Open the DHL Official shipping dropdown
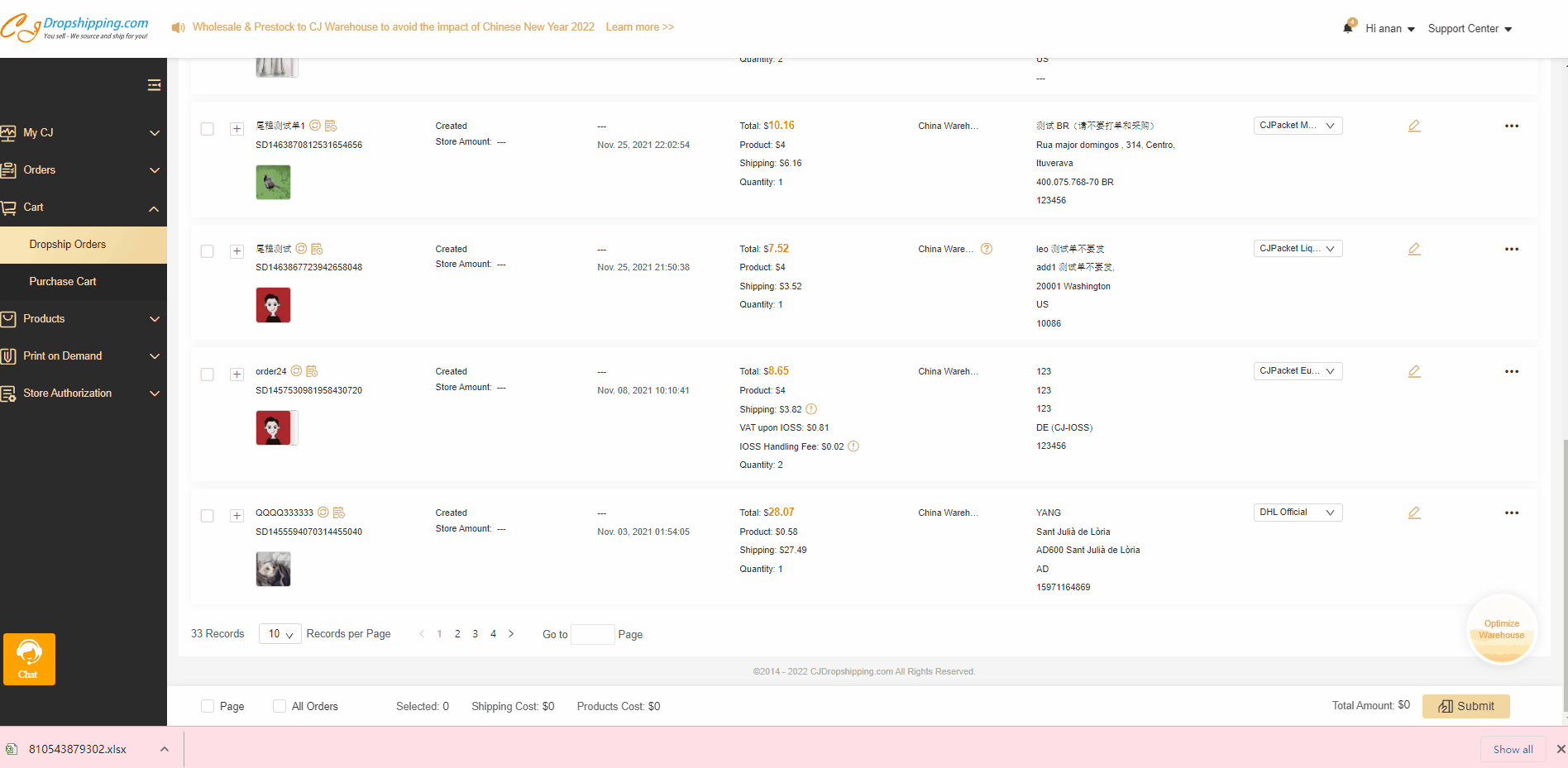 coord(1297,513)
